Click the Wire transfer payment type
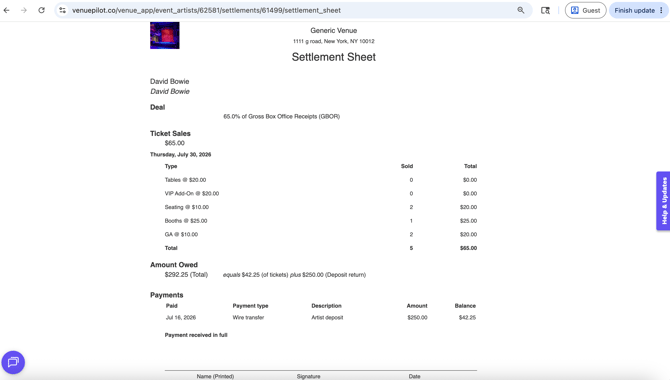Viewport: 670px width, 380px height. pyautogui.click(x=248, y=318)
